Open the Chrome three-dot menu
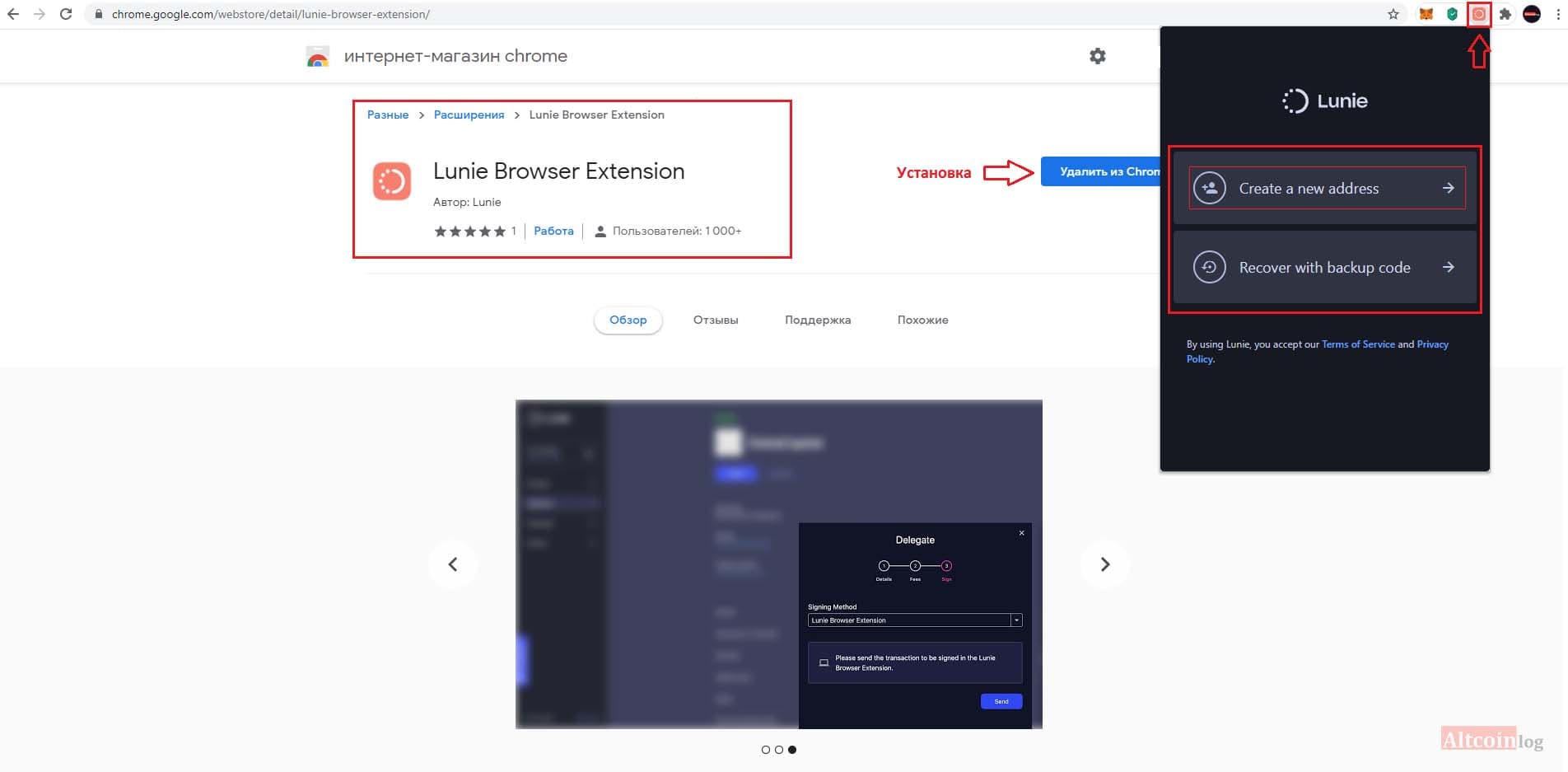This screenshot has width=1568, height=772. [x=1558, y=14]
